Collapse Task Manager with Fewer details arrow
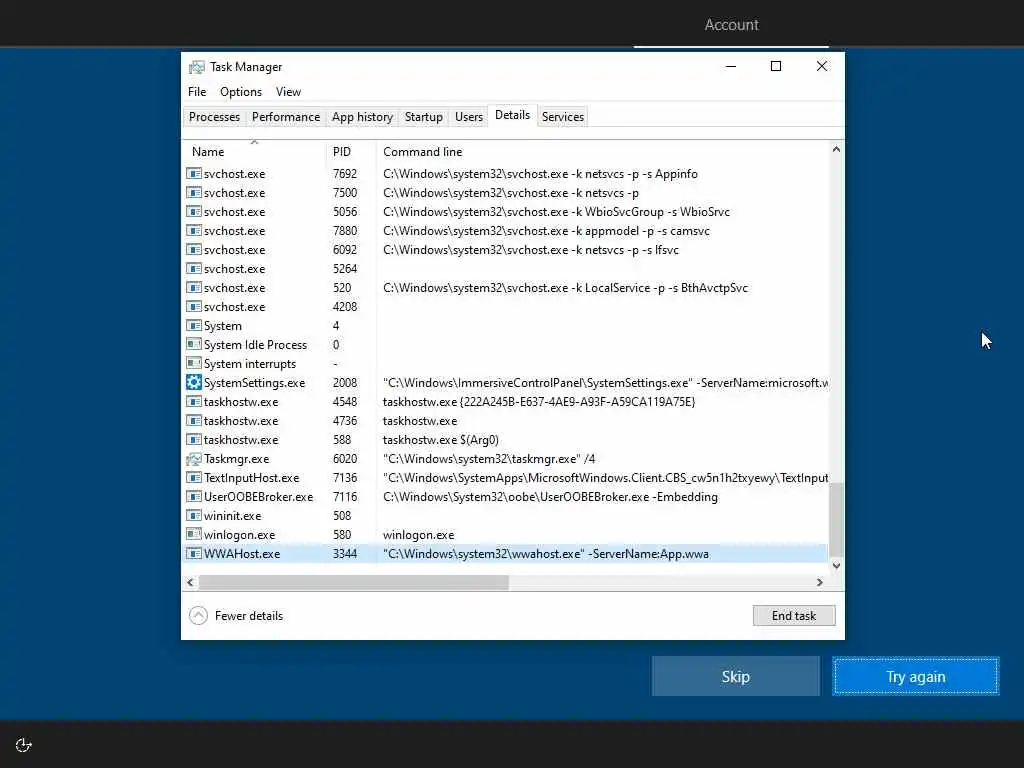Screen dimensions: 1024x768 [x=199, y=616]
